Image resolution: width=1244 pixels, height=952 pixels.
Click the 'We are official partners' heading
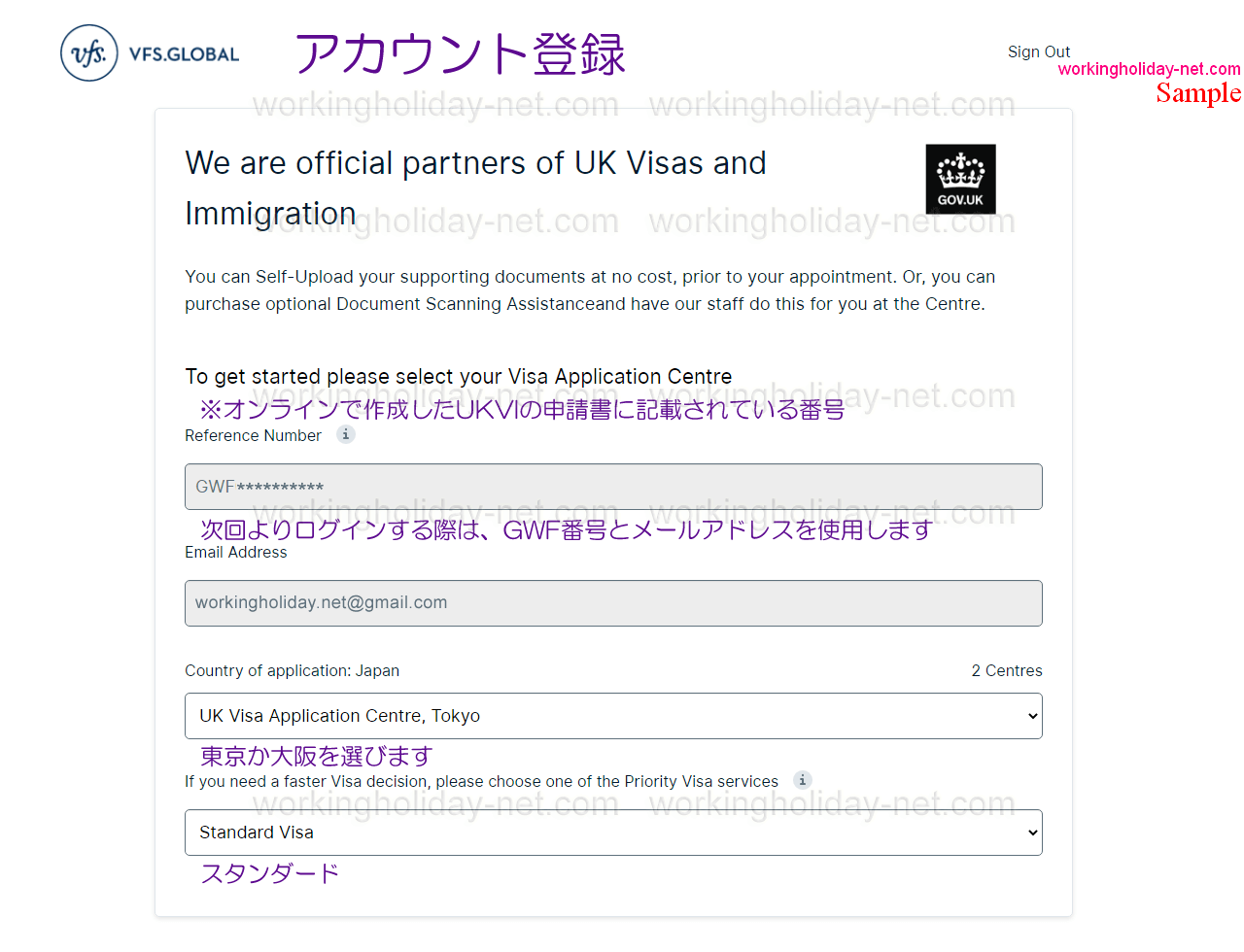click(x=475, y=188)
